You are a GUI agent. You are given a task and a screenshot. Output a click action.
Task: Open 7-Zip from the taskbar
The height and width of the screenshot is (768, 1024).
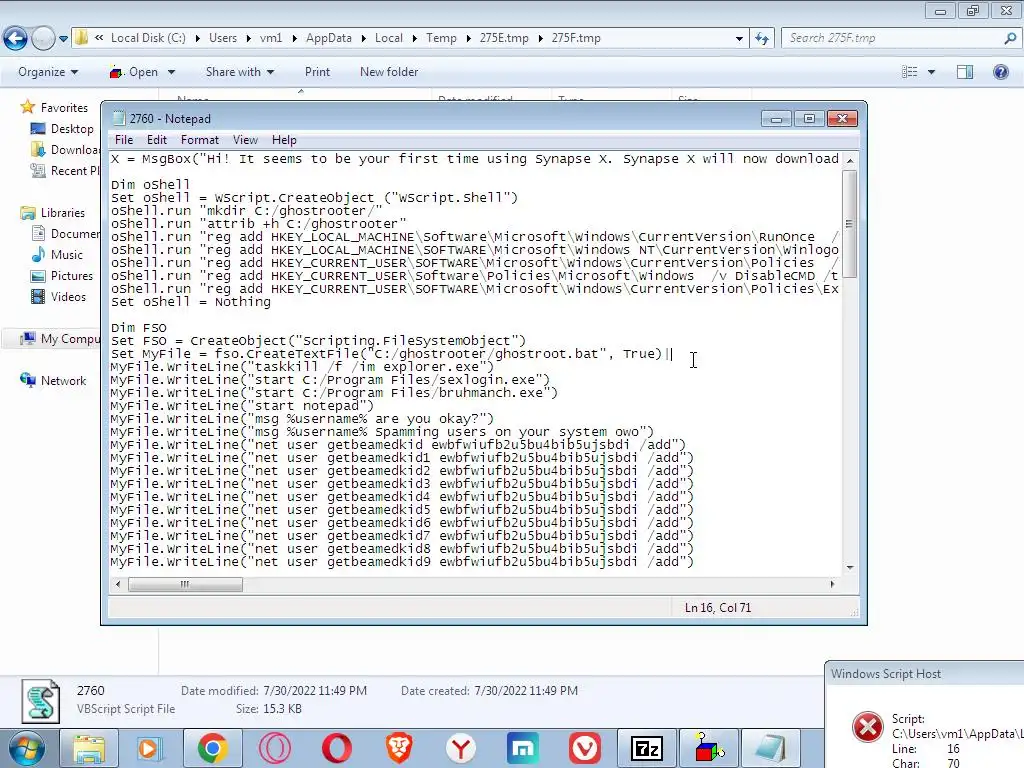click(x=647, y=748)
